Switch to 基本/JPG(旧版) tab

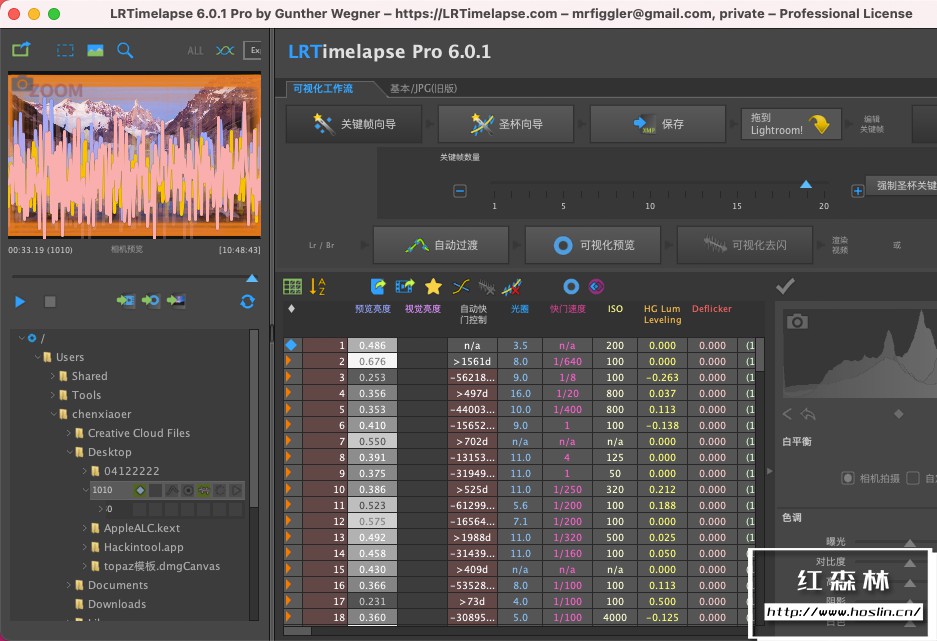(423, 88)
